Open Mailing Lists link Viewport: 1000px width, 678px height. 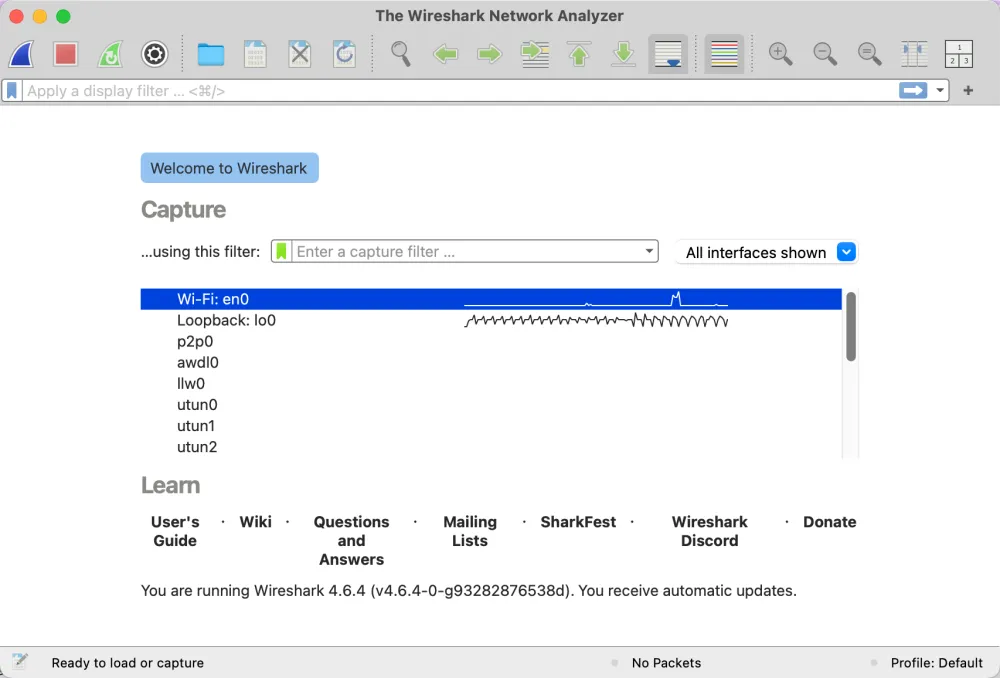470,531
